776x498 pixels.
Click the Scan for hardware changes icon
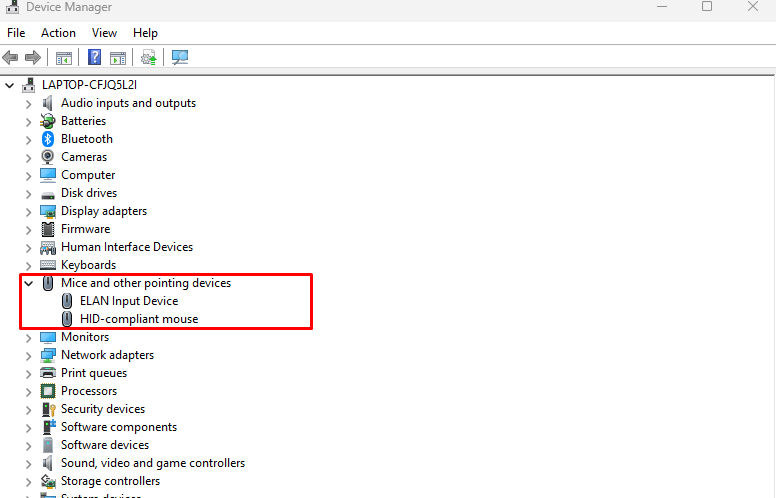(180, 57)
